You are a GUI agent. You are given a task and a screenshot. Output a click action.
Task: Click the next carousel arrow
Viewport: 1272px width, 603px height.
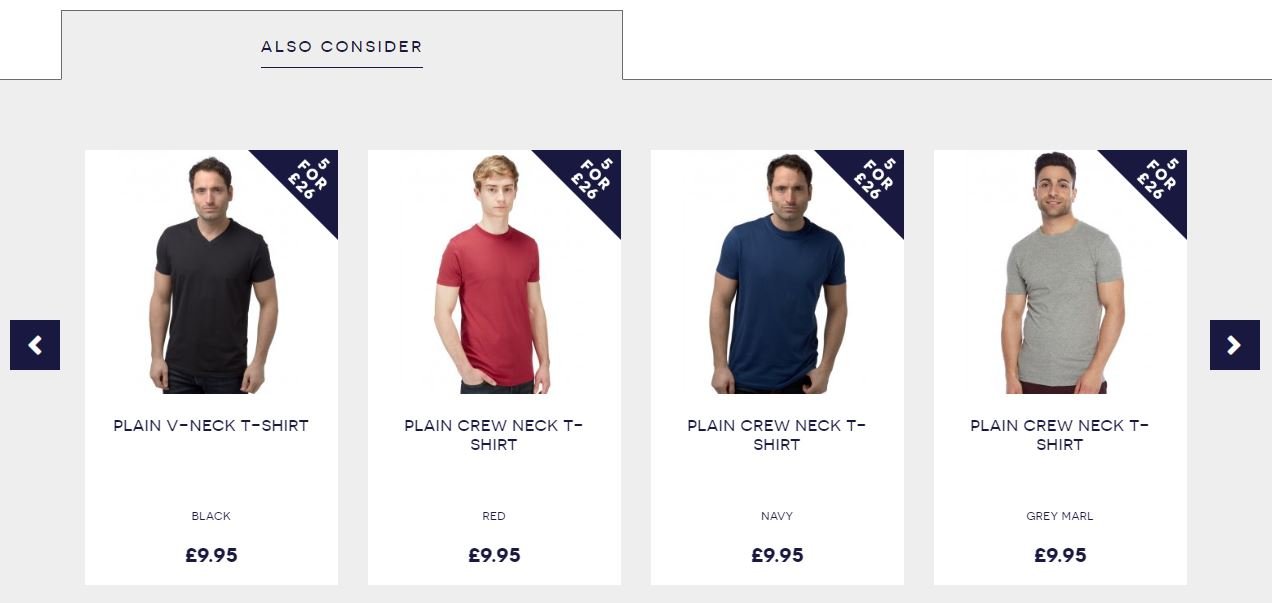pos(1235,345)
